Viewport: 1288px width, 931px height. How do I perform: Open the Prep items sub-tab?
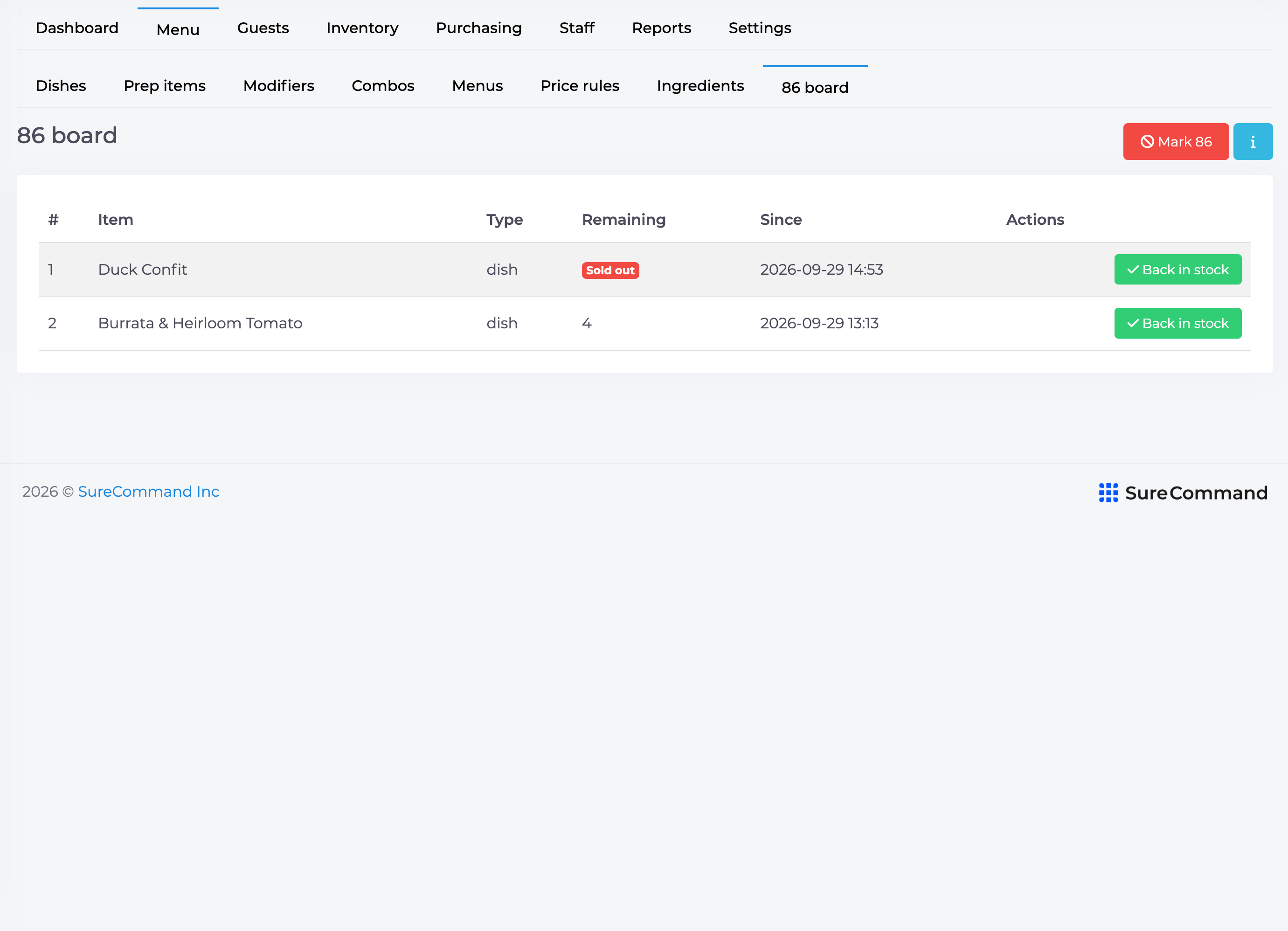click(165, 86)
